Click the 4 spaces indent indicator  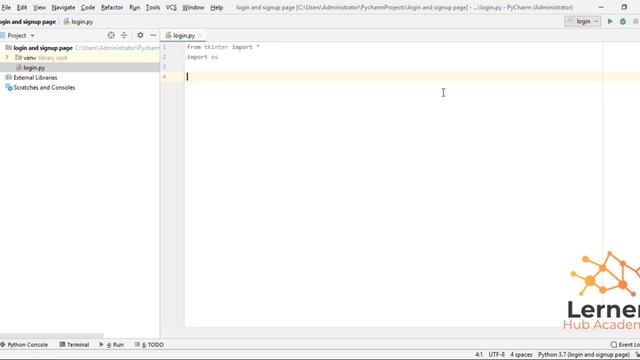pyautogui.click(x=521, y=354)
